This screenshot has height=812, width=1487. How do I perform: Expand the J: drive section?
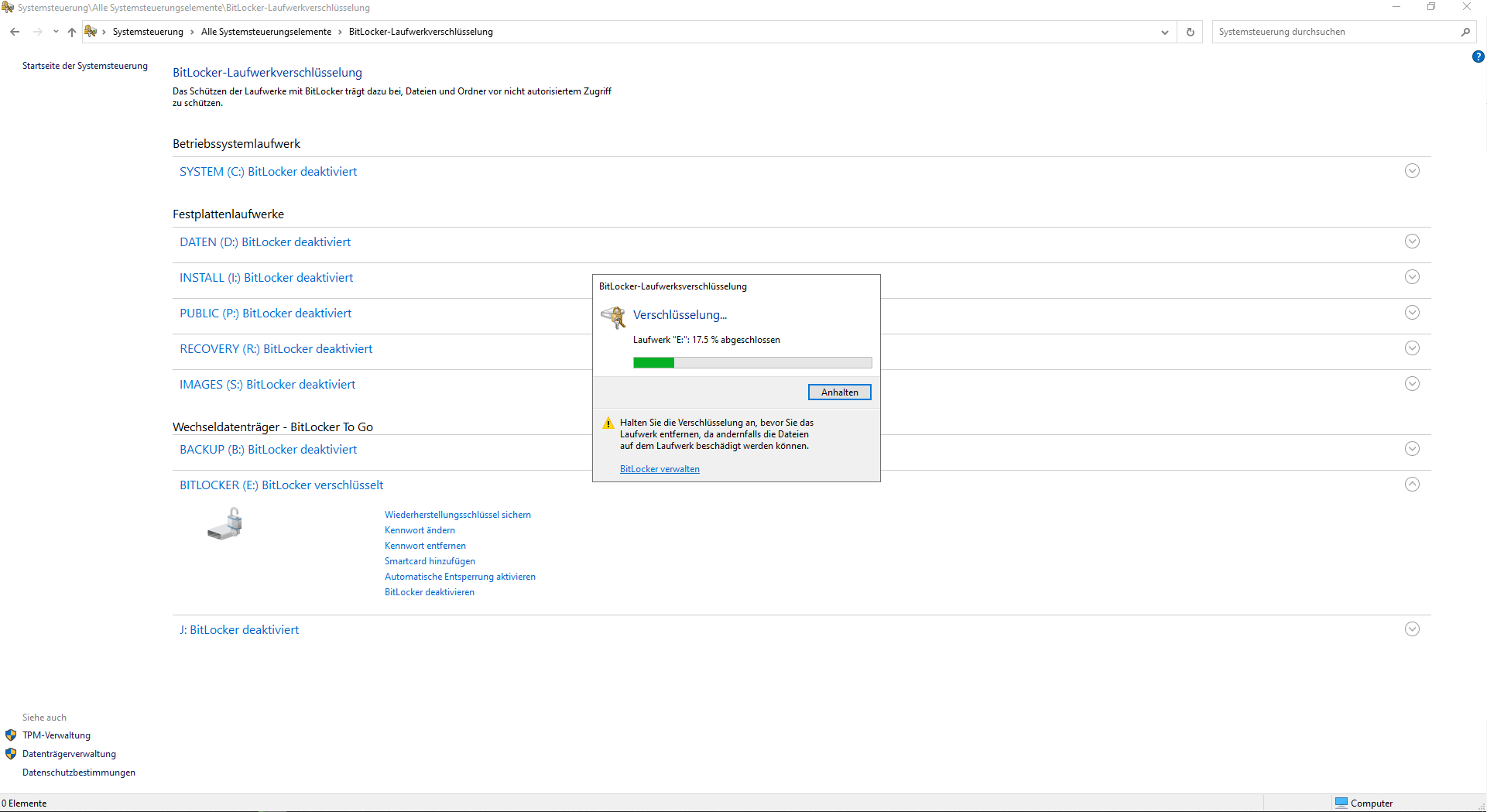(1412, 629)
